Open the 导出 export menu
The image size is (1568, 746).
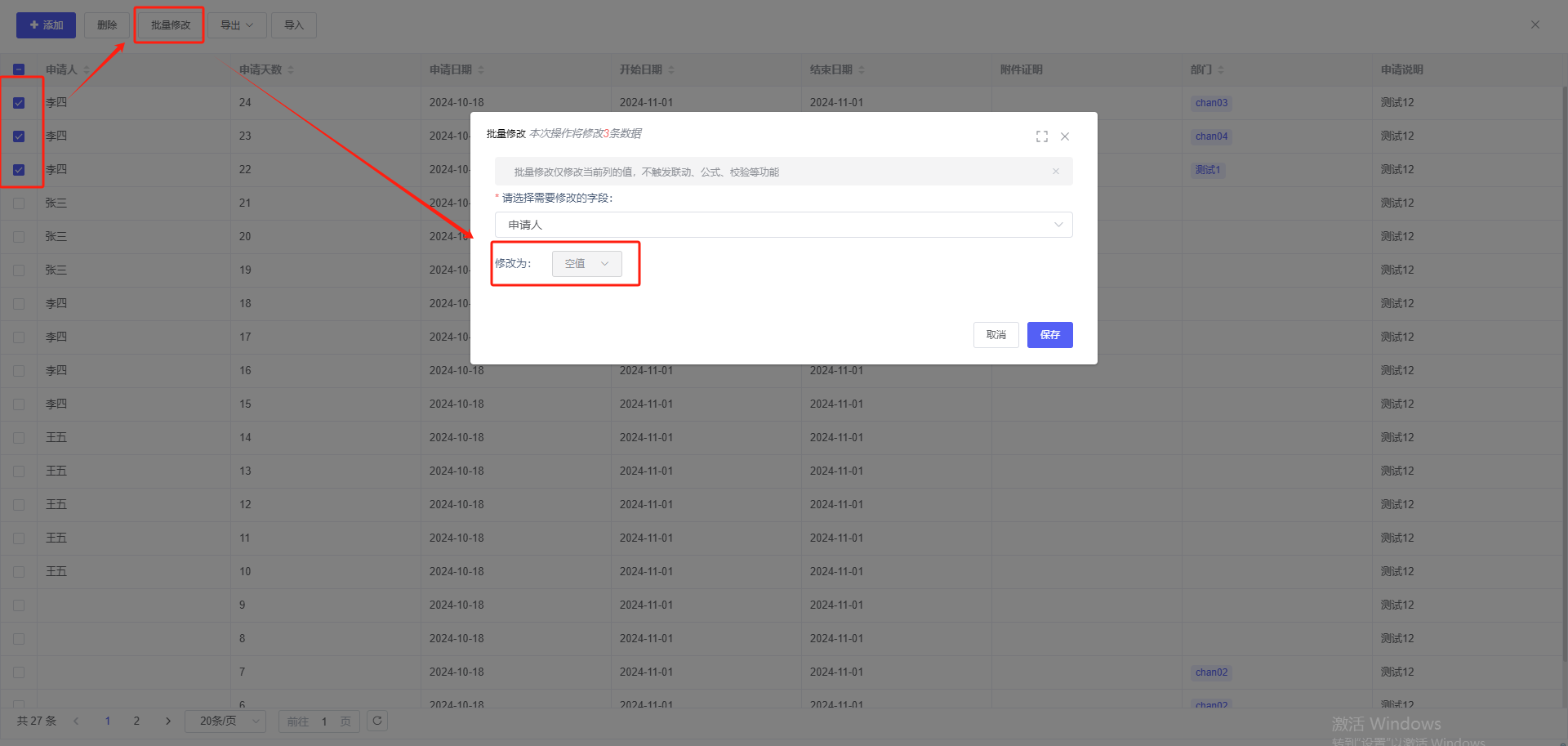click(x=236, y=25)
